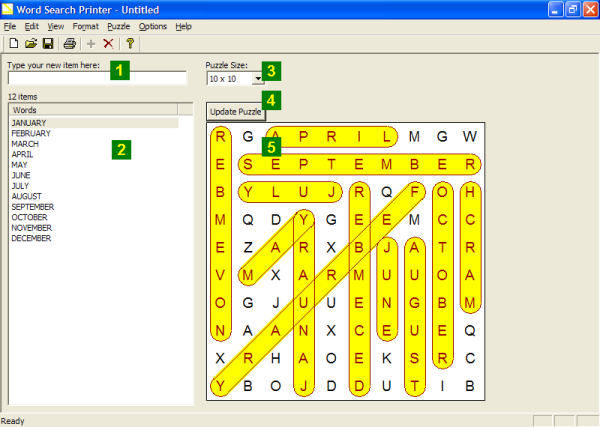The width and height of the screenshot is (600, 427).
Task: Open the Help menu
Action: (x=184, y=26)
